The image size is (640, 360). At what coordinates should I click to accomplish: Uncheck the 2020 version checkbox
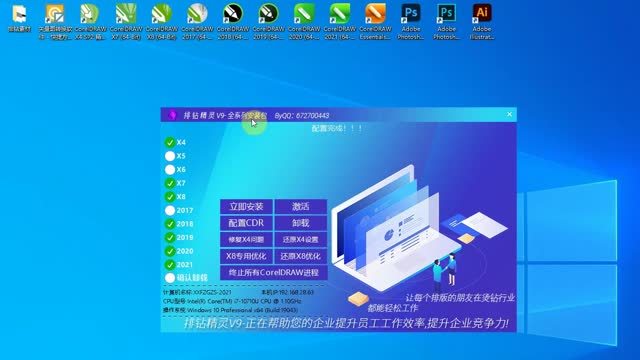tap(170, 251)
